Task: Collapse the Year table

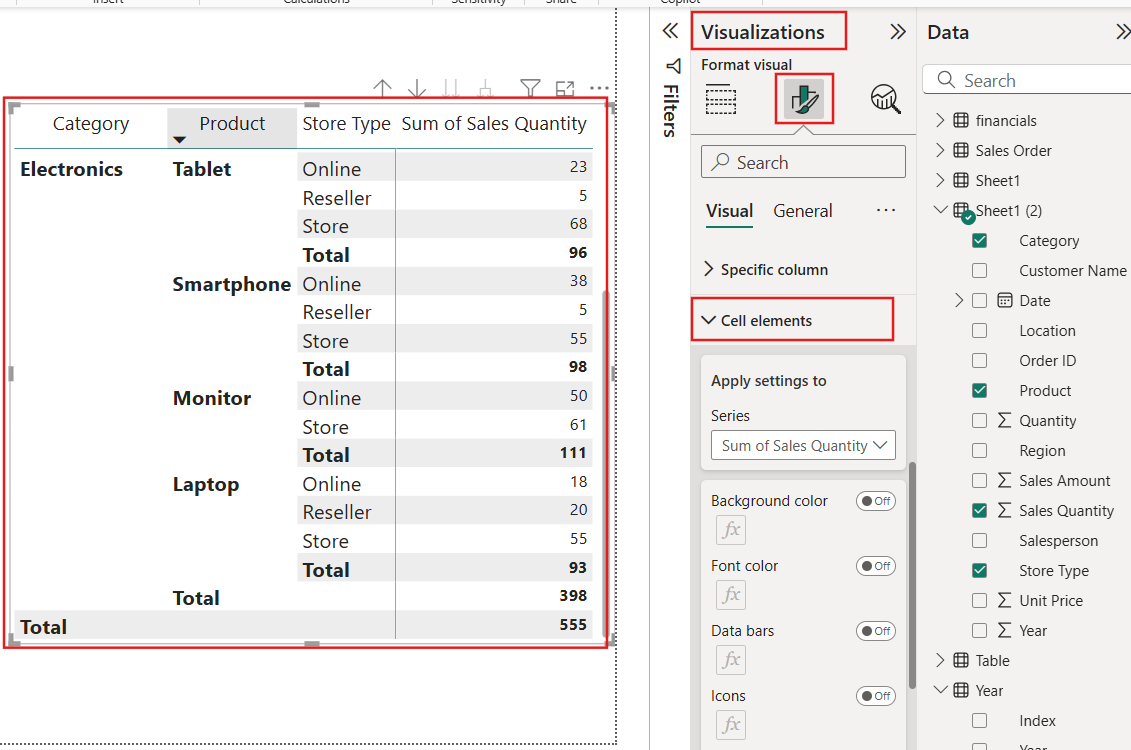Action: pos(940,689)
